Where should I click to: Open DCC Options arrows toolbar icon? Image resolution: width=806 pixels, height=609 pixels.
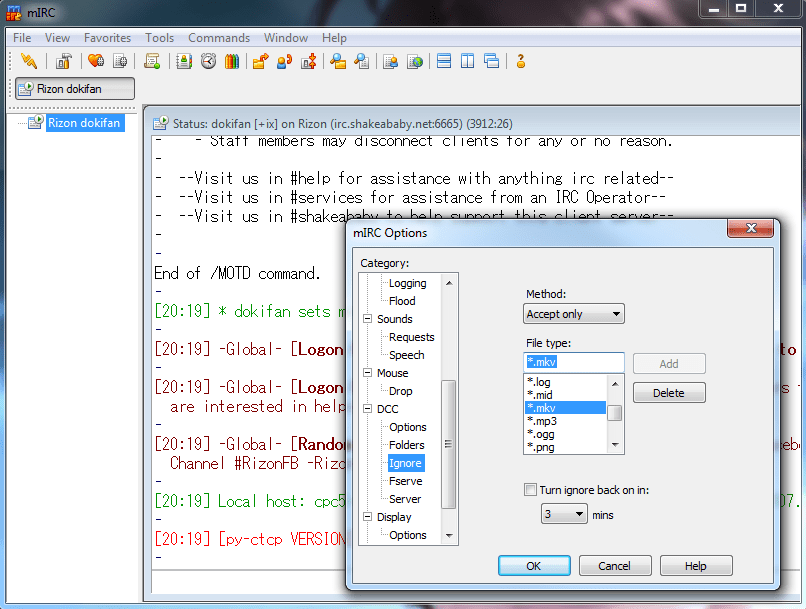pyautogui.click(x=308, y=61)
